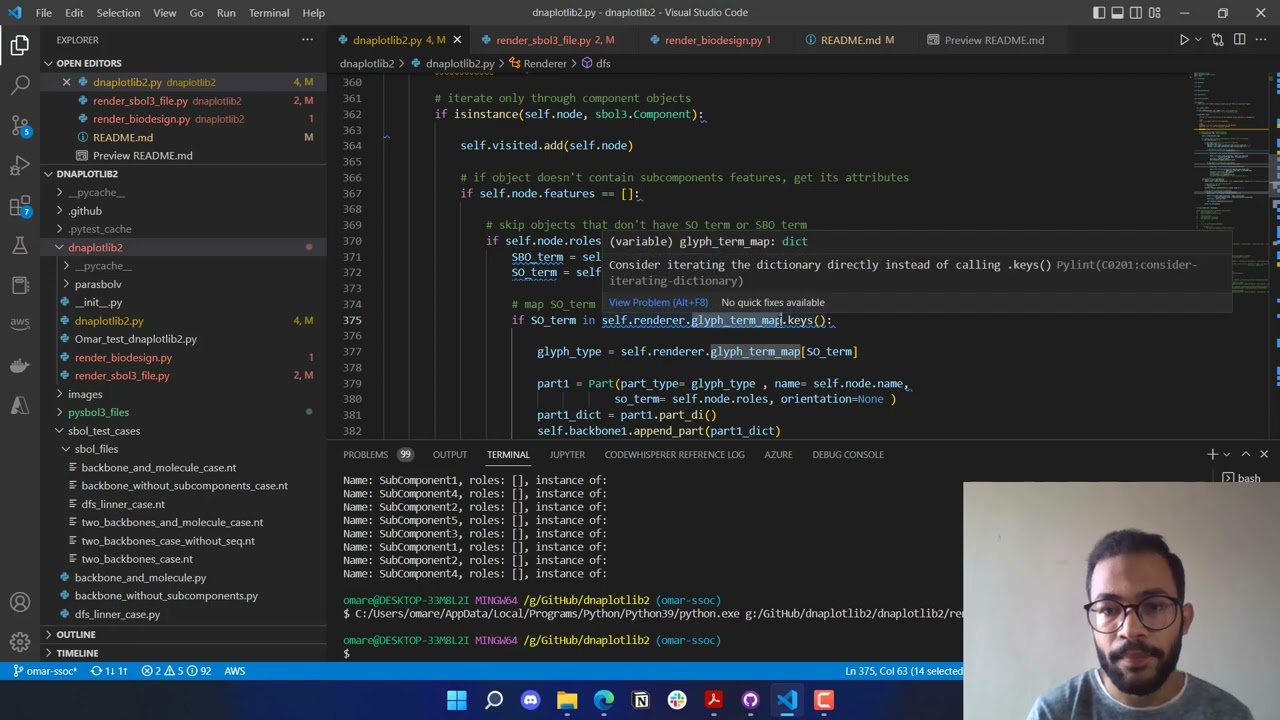Open the Manage gear menu
This screenshot has width=1280, height=720.
(x=20, y=642)
